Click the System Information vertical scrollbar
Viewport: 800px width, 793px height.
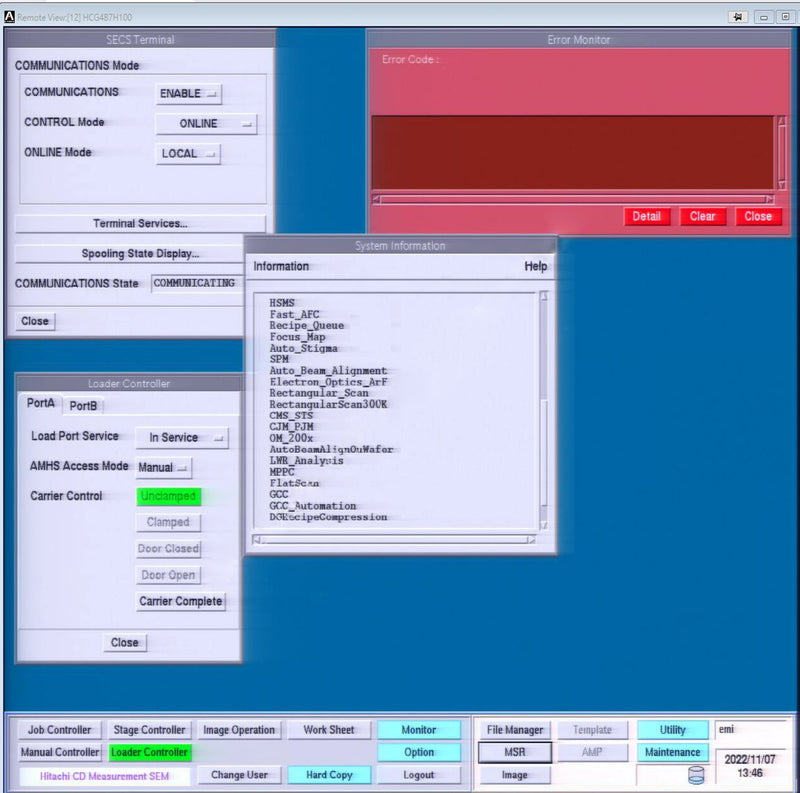(545, 410)
